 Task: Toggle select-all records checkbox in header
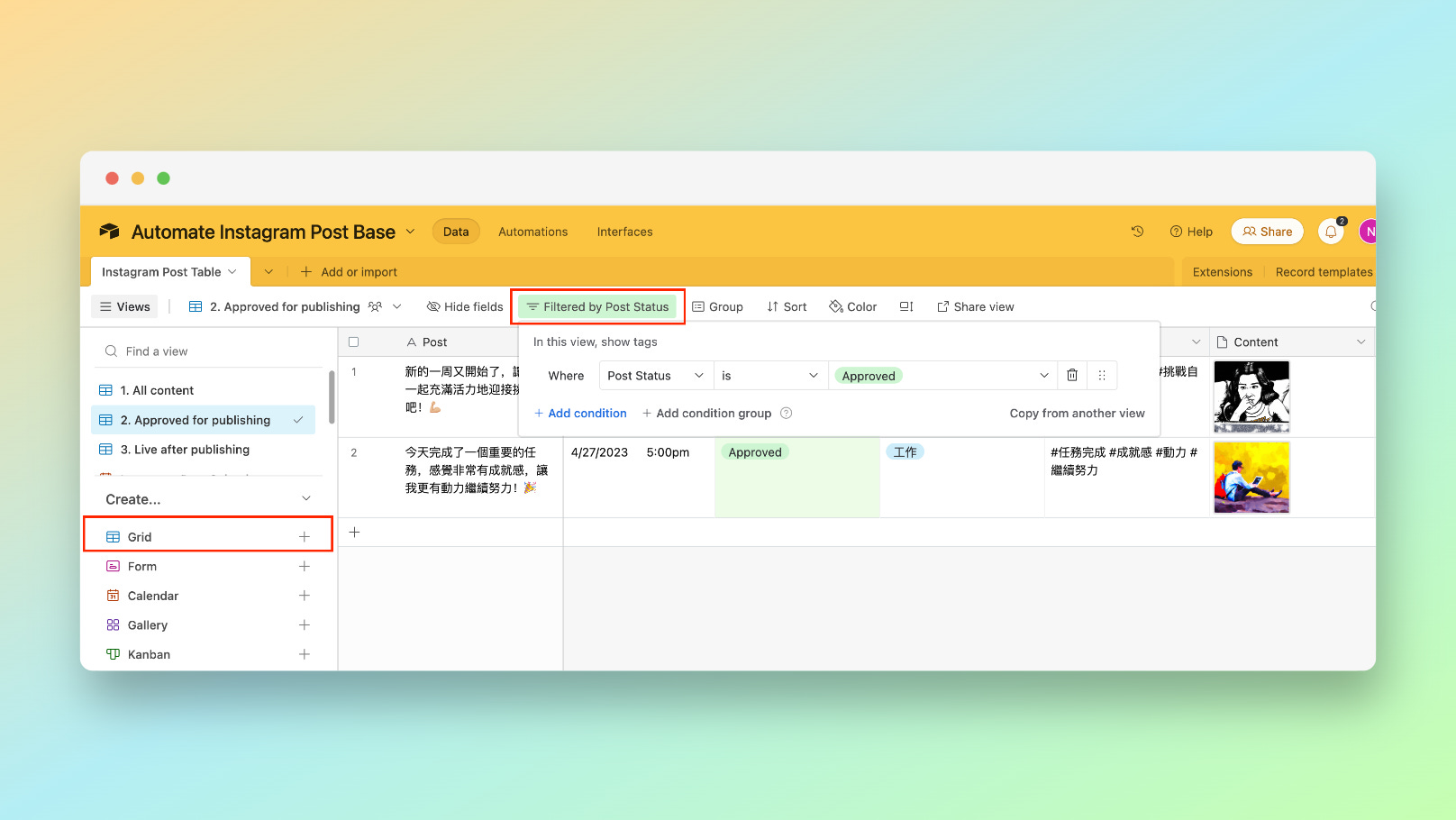click(353, 342)
